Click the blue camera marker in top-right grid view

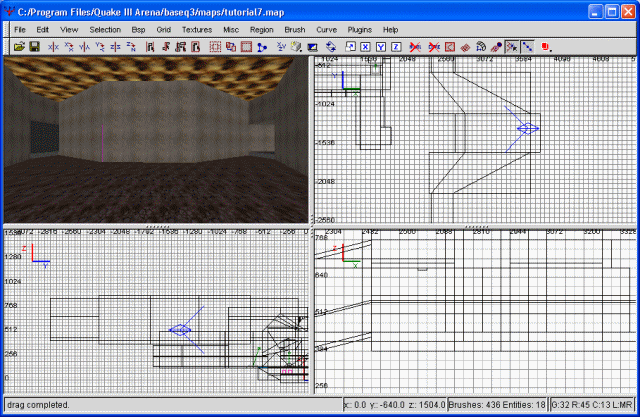[x=528, y=129]
